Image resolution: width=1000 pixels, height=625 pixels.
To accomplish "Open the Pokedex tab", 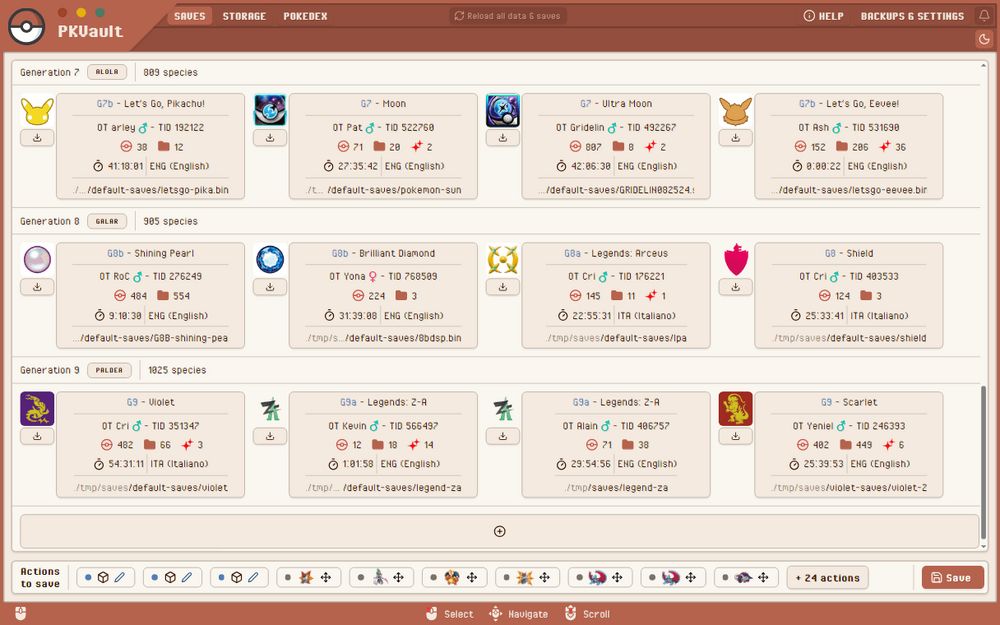I will (305, 16).
